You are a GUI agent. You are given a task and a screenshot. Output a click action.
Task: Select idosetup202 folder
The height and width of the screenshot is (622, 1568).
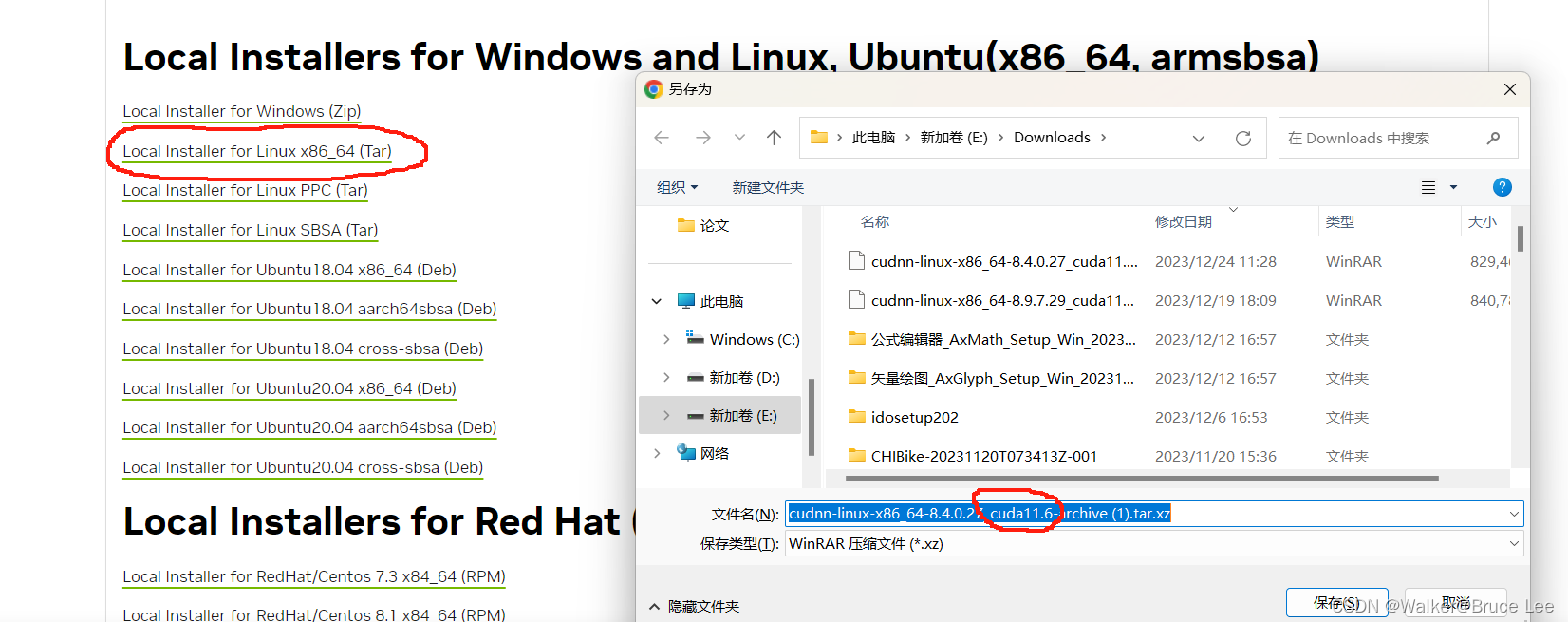[914, 417]
